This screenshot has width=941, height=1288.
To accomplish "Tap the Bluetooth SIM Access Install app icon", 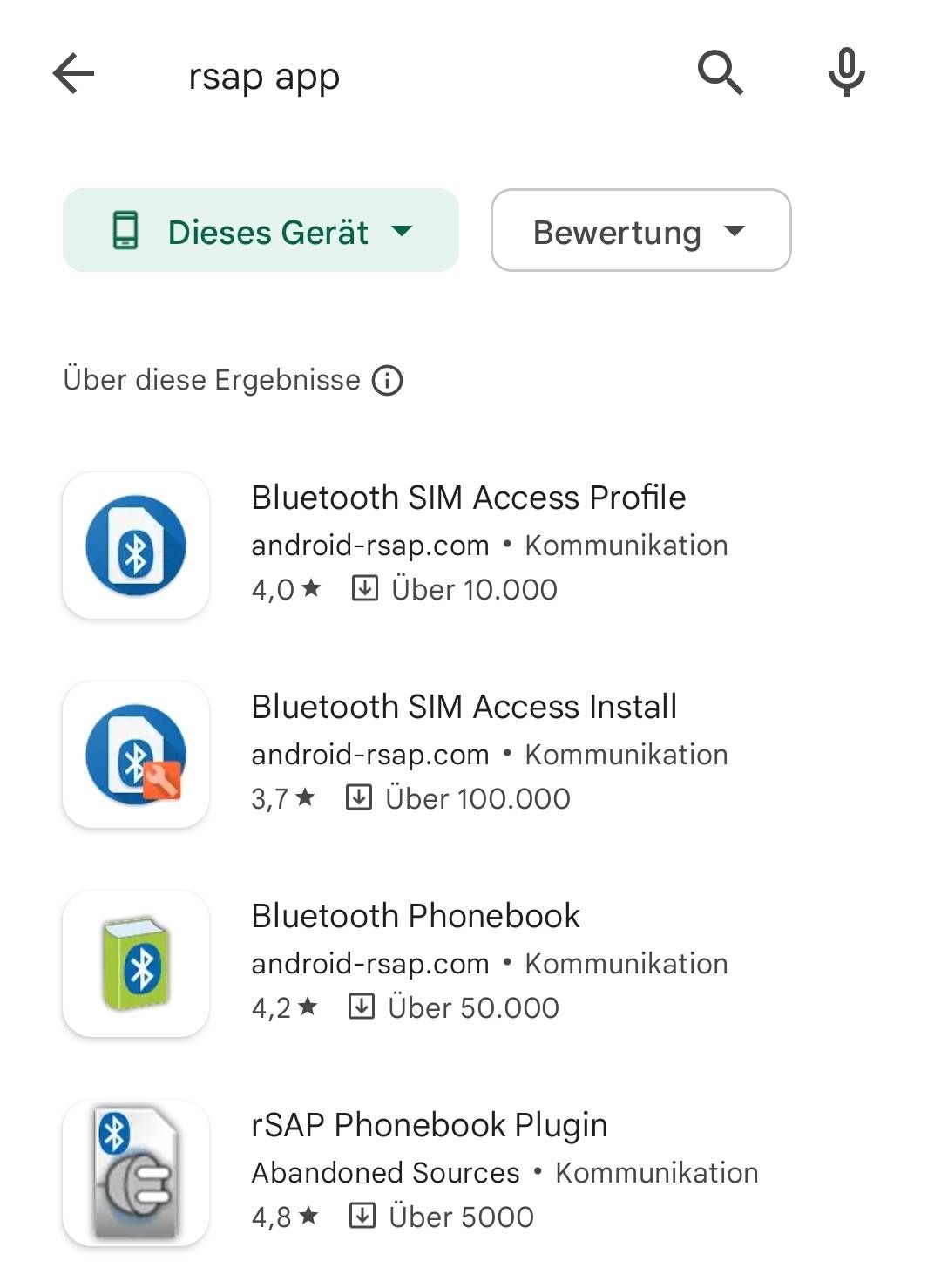I will 136,755.
